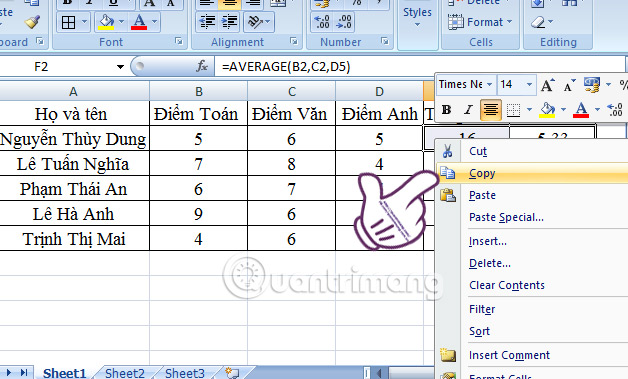Open the ribbon Fill Color dropdown arrow
Viewport: 628px width, 379px height.
click(x=121, y=22)
